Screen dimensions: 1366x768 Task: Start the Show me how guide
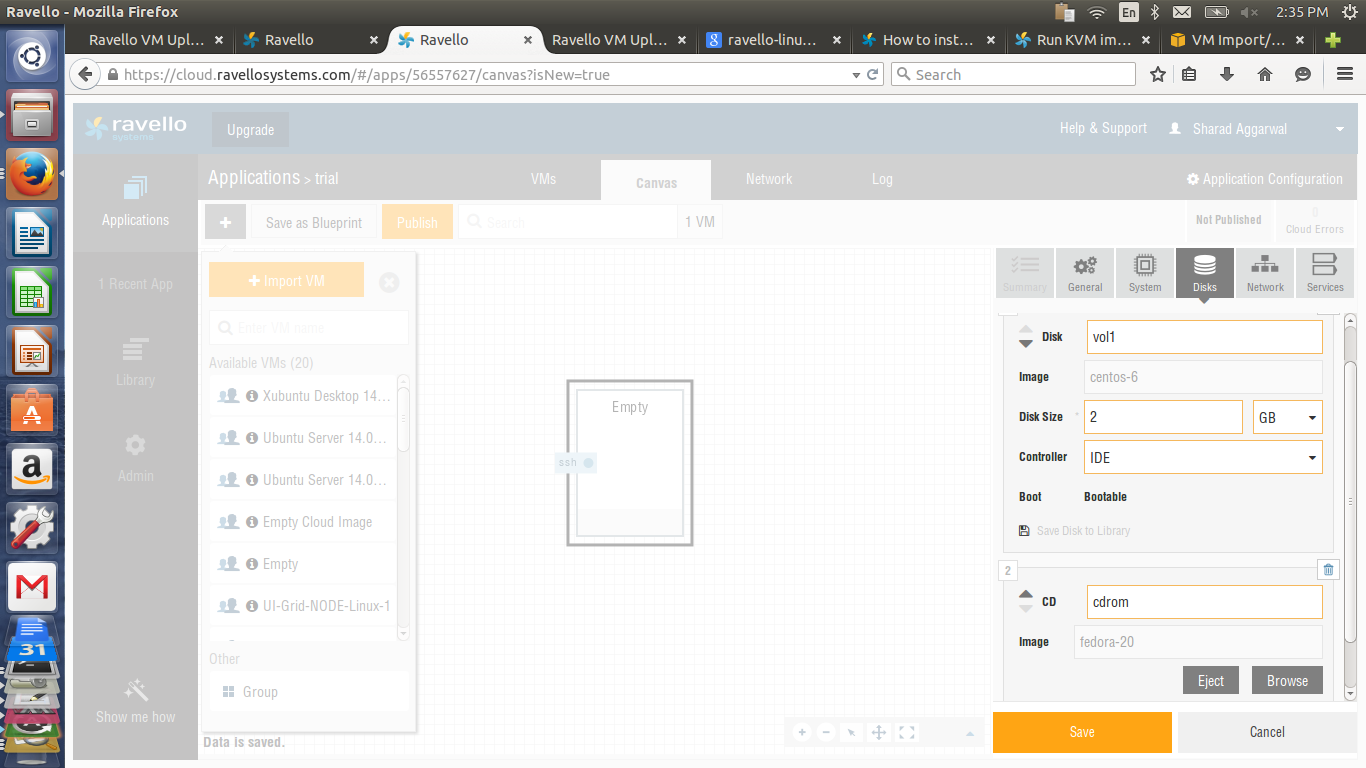135,701
